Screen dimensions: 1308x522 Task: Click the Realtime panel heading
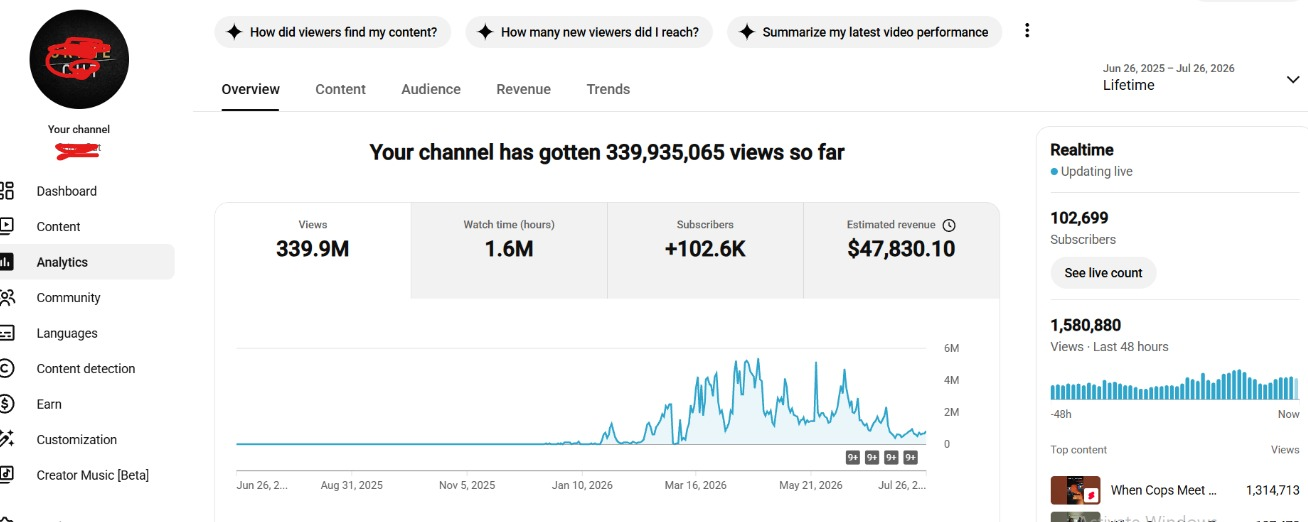pos(1082,150)
